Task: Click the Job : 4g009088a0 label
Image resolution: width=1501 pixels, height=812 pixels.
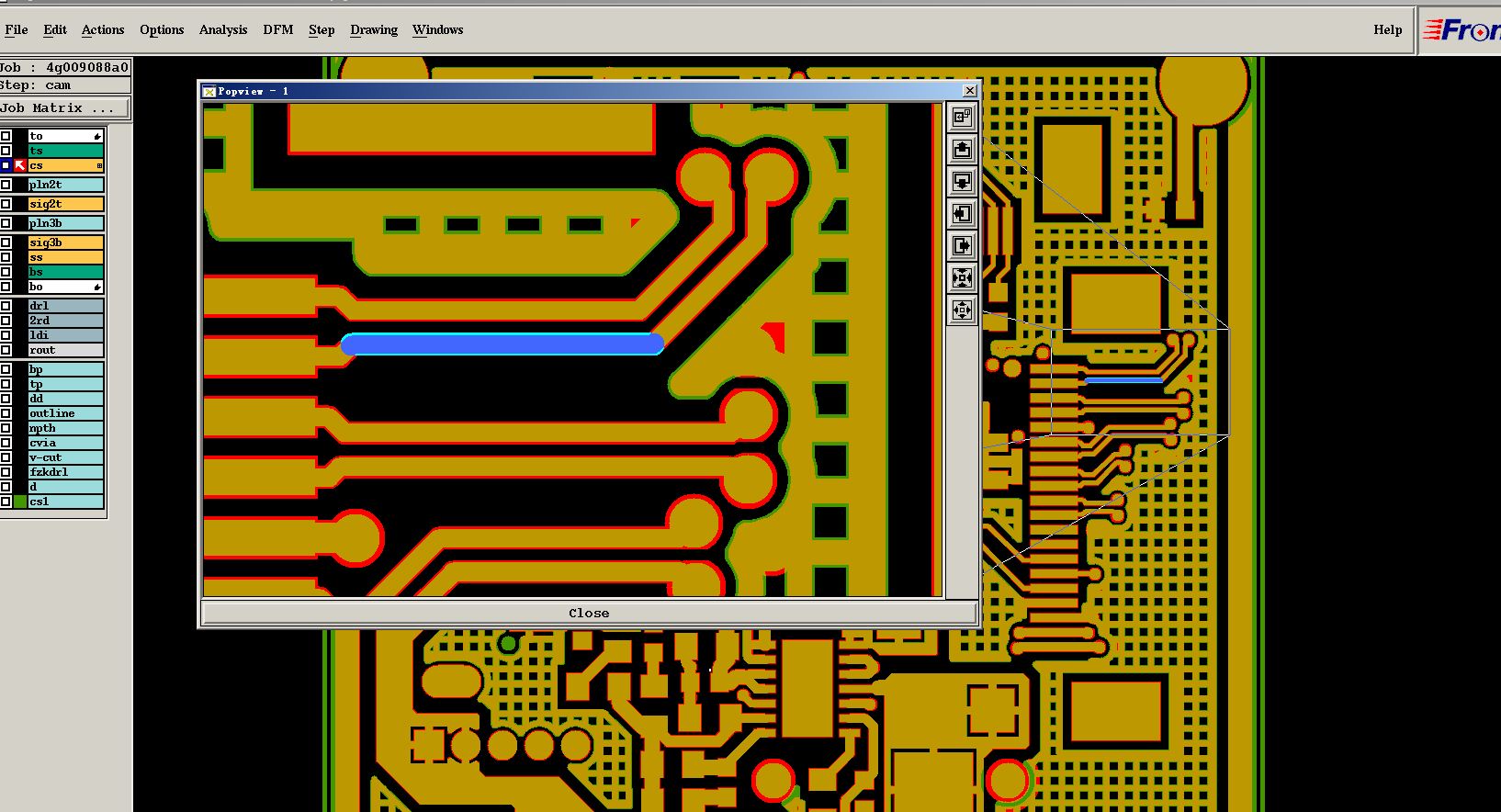Action: (64, 67)
